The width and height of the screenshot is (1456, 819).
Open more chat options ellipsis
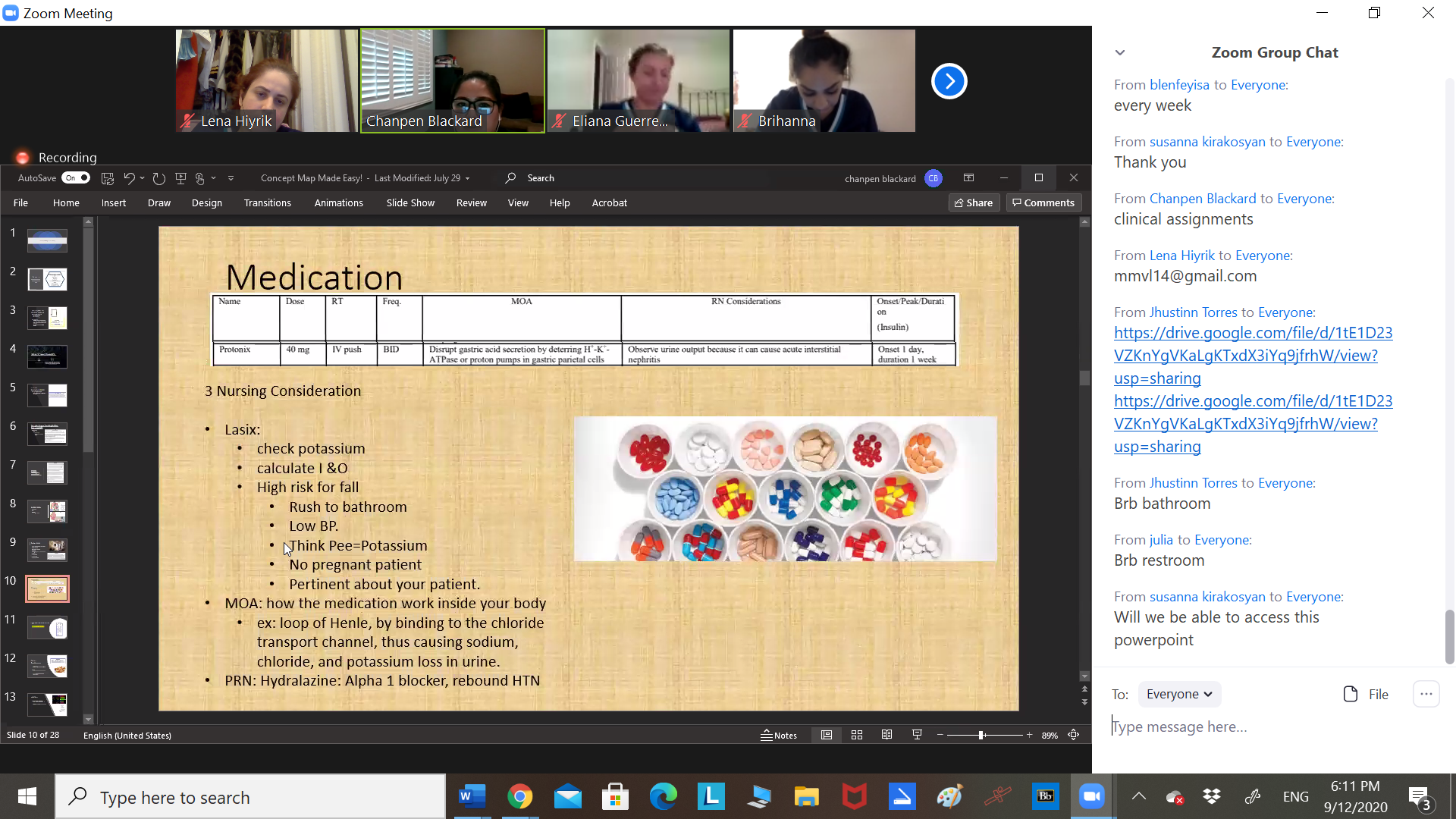point(1426,694)
